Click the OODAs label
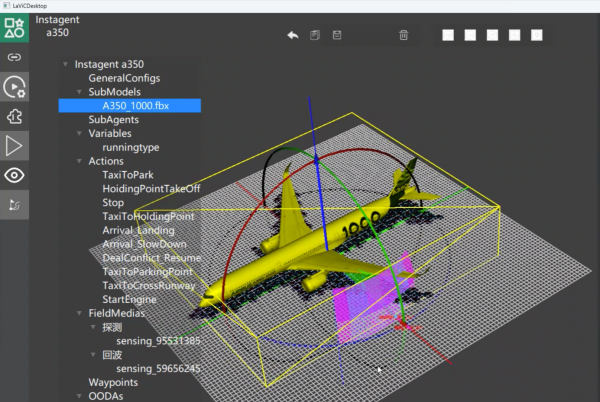The width and height of the screenshot is (600, 402). (106, 396)
